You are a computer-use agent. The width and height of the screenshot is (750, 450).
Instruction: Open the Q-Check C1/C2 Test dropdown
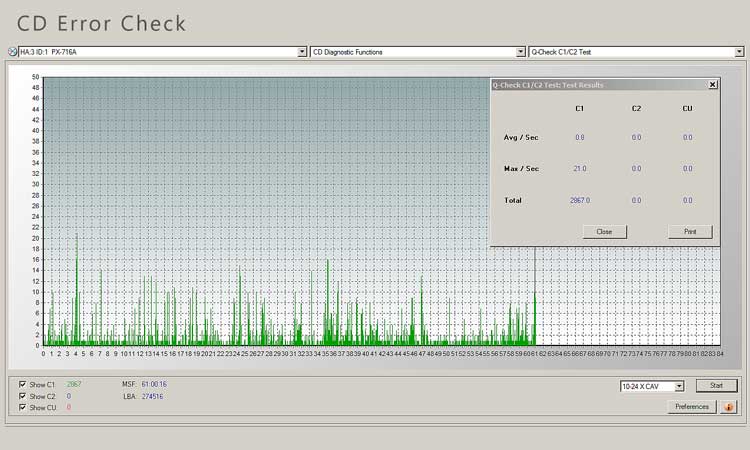tap(738, 51)
